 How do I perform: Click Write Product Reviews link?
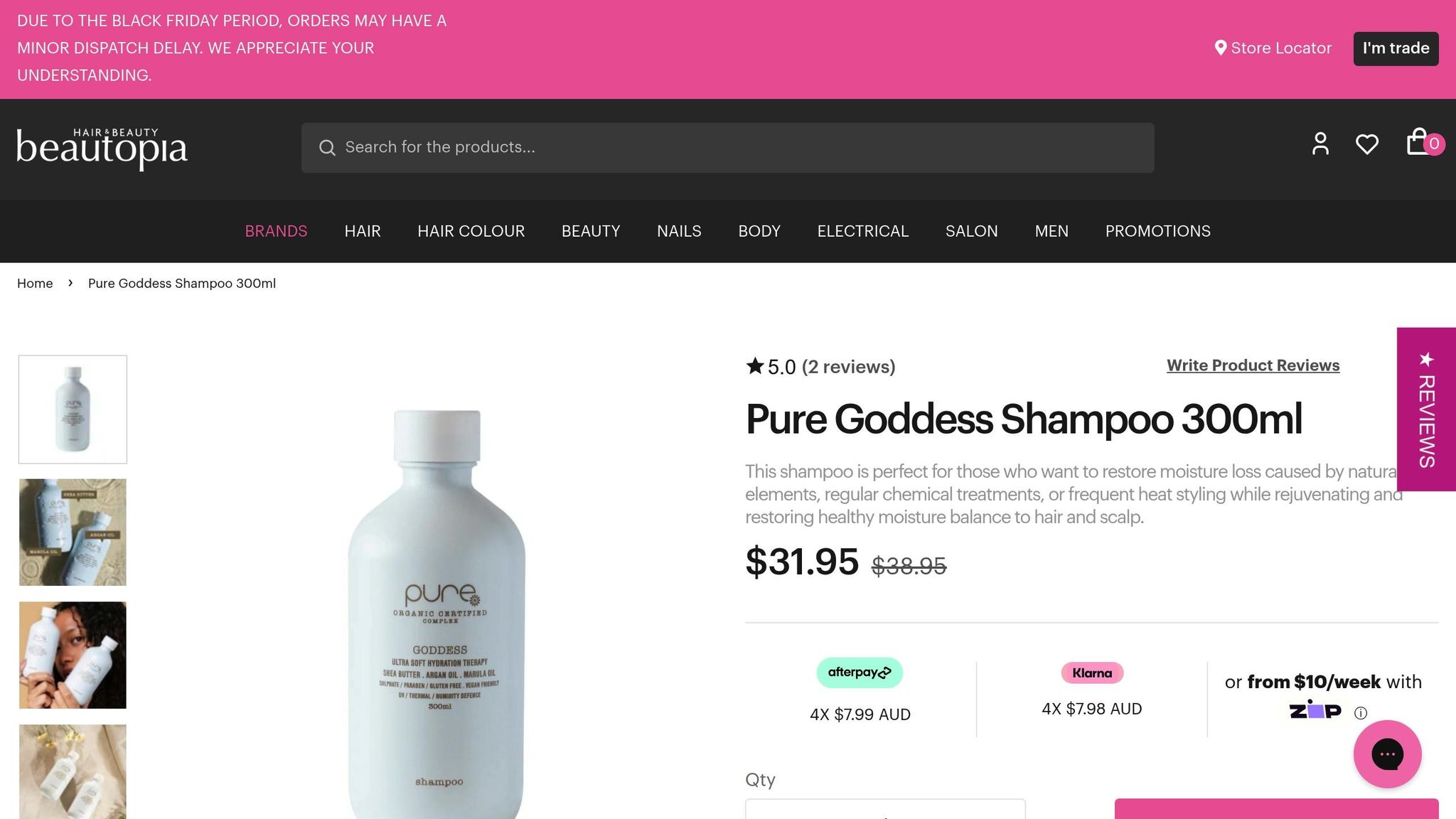coord(1253,365)
